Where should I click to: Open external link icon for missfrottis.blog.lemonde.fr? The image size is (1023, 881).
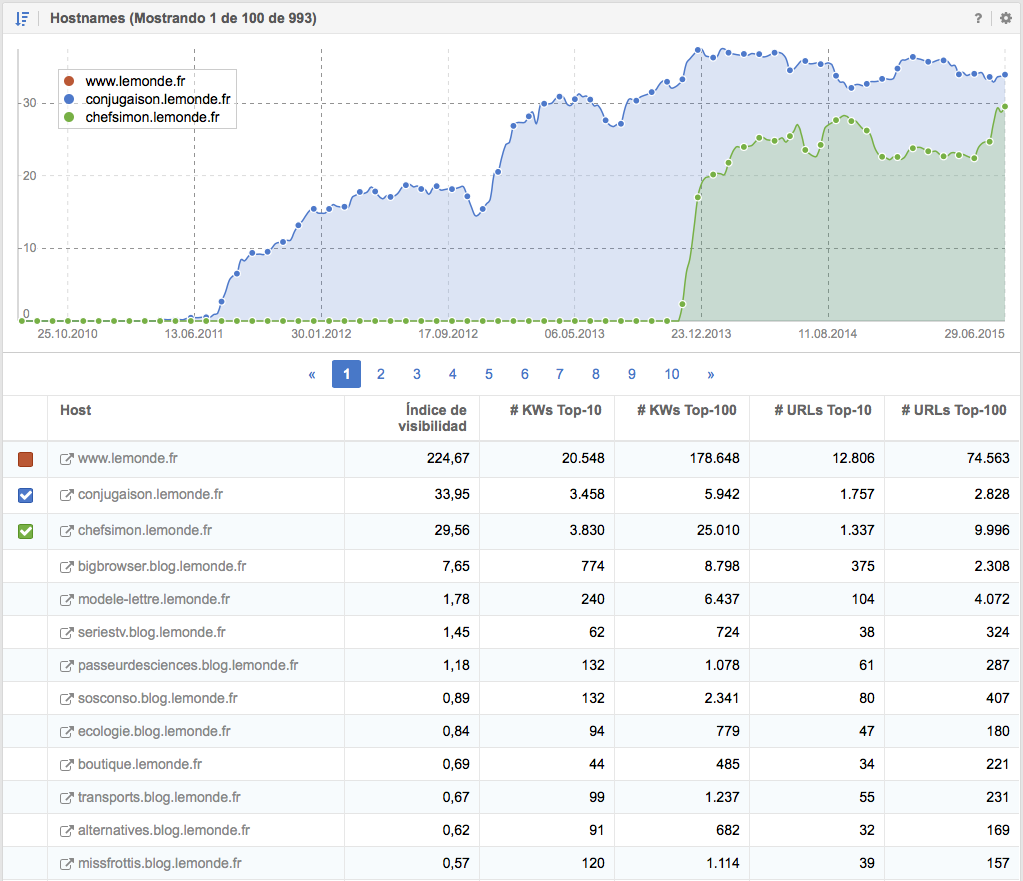[67, 864]
